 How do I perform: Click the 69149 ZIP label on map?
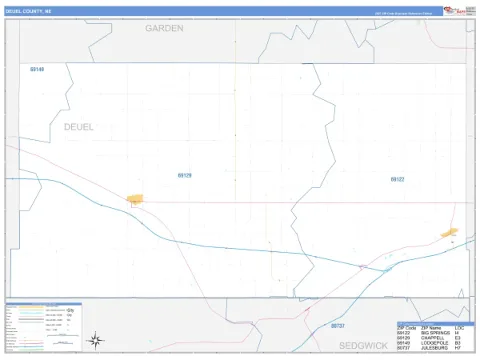[x=37, y=69]
